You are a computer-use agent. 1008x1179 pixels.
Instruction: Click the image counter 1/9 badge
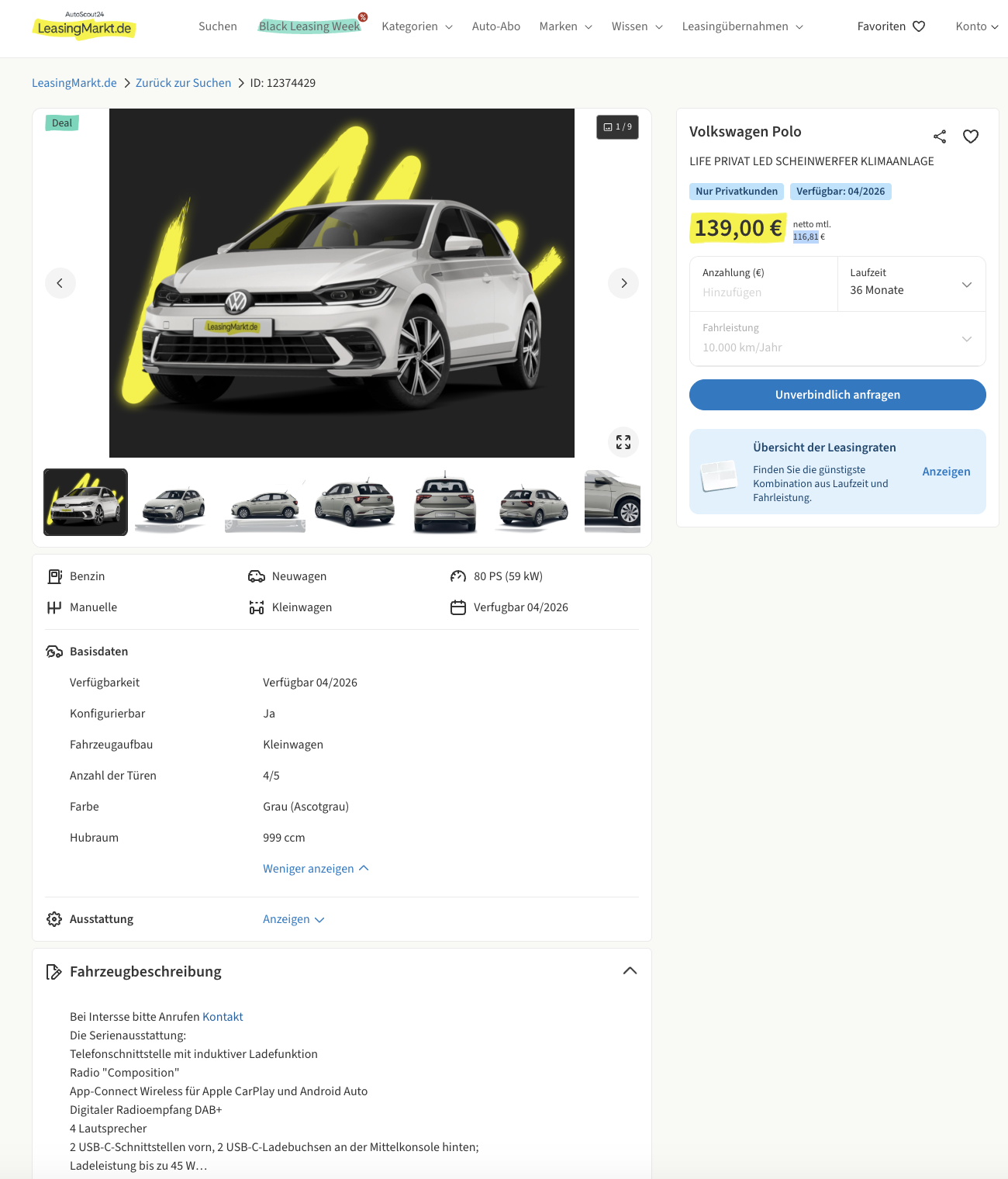(x=617, y=127)
